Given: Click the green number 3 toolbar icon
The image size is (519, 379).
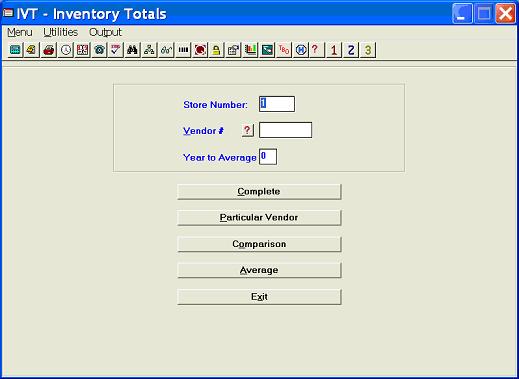Looking at the screenshot, I should click(368, 50).
